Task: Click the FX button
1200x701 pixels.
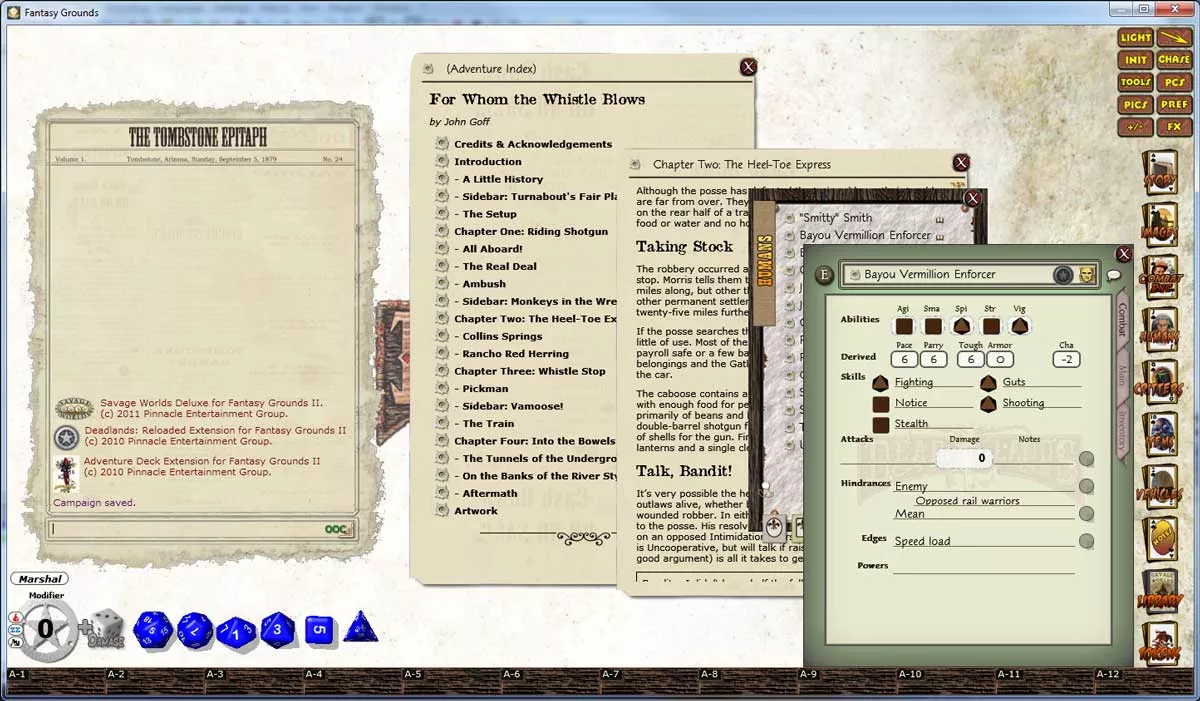Action: coord(1174,128)
